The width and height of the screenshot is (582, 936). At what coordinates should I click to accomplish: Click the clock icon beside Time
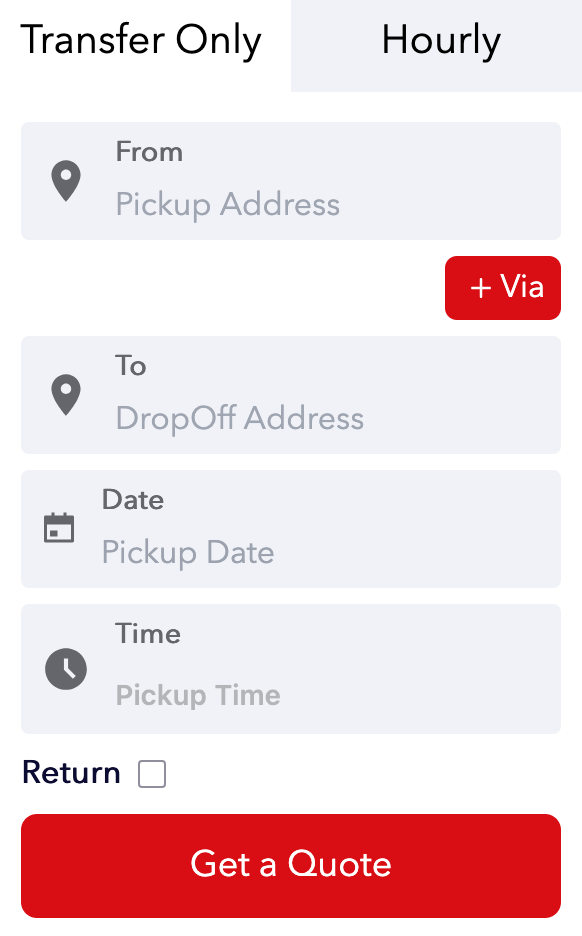click(x=66, y=669)
